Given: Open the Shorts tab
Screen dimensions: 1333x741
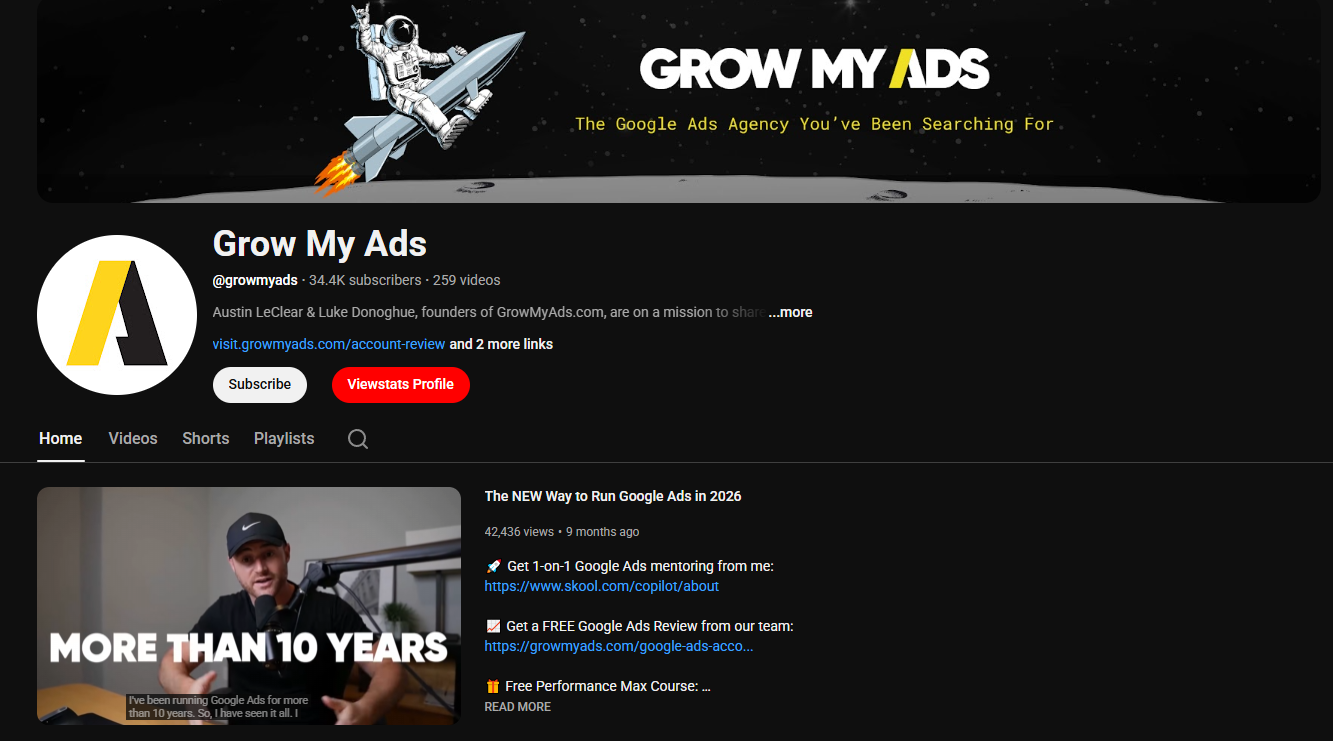Looking at the screenshot, I should 206,439.
